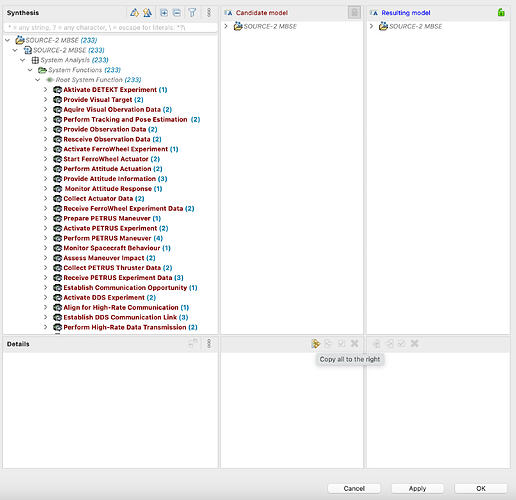Click the green lock icon on Resulting model
The height and width of the screenshot is (500, 516).
[x=501, y=13]
